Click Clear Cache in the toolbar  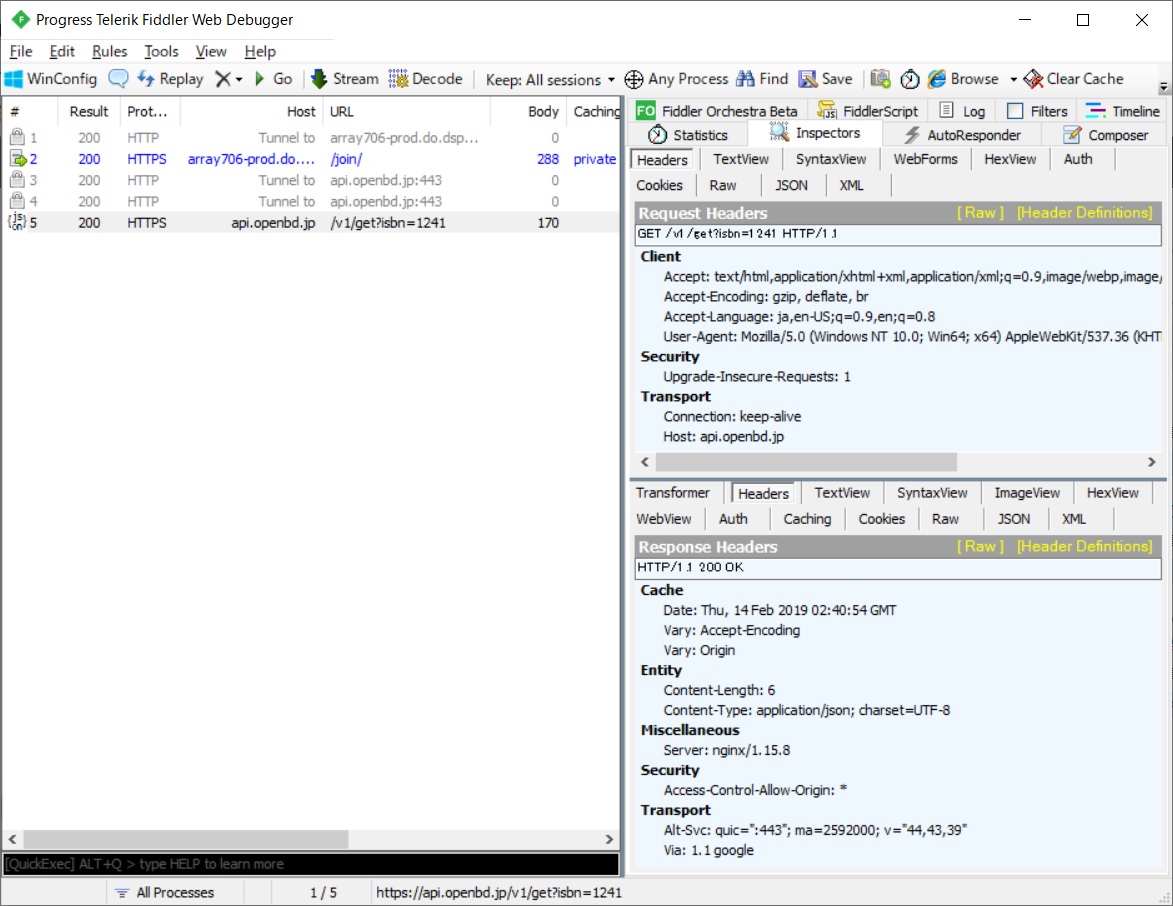click(1074, 79)
